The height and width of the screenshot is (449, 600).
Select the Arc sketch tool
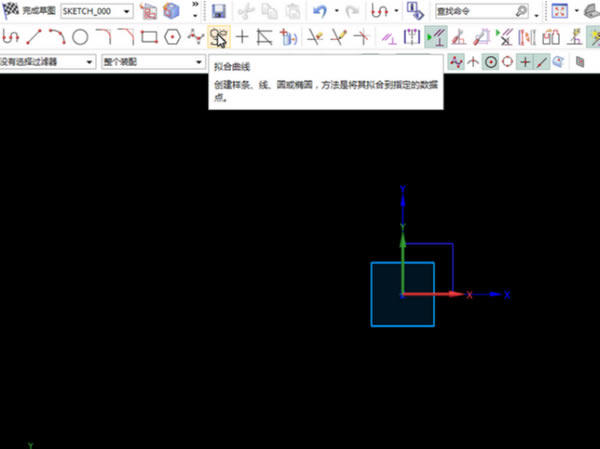[57, 37]
